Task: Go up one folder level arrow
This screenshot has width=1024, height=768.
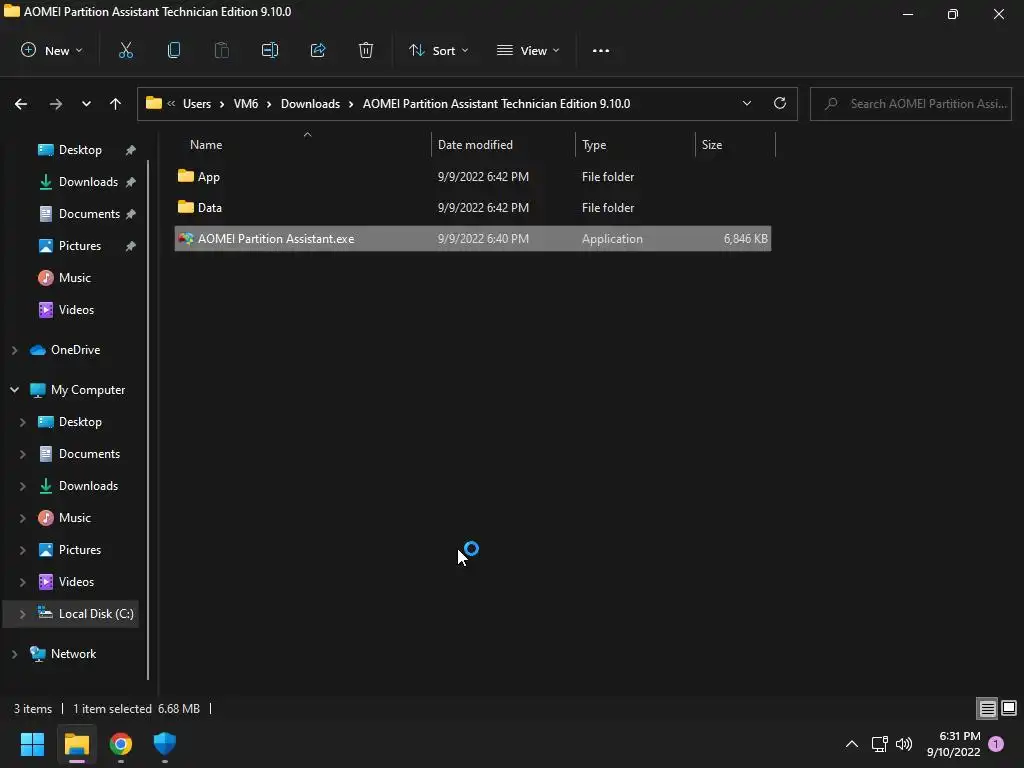Action: coord(116,104)
